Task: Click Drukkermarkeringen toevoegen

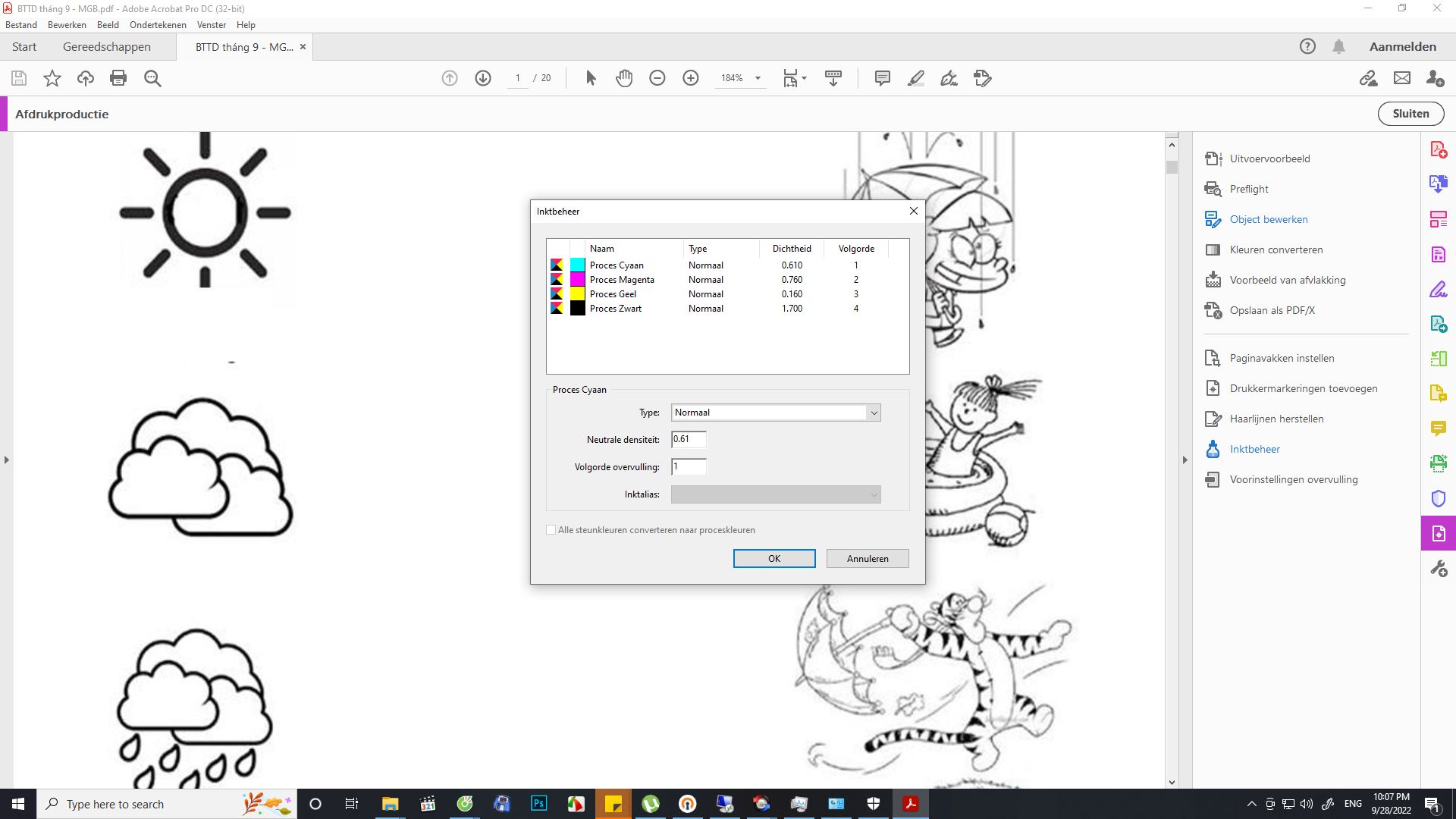Action: (1303, 388)
